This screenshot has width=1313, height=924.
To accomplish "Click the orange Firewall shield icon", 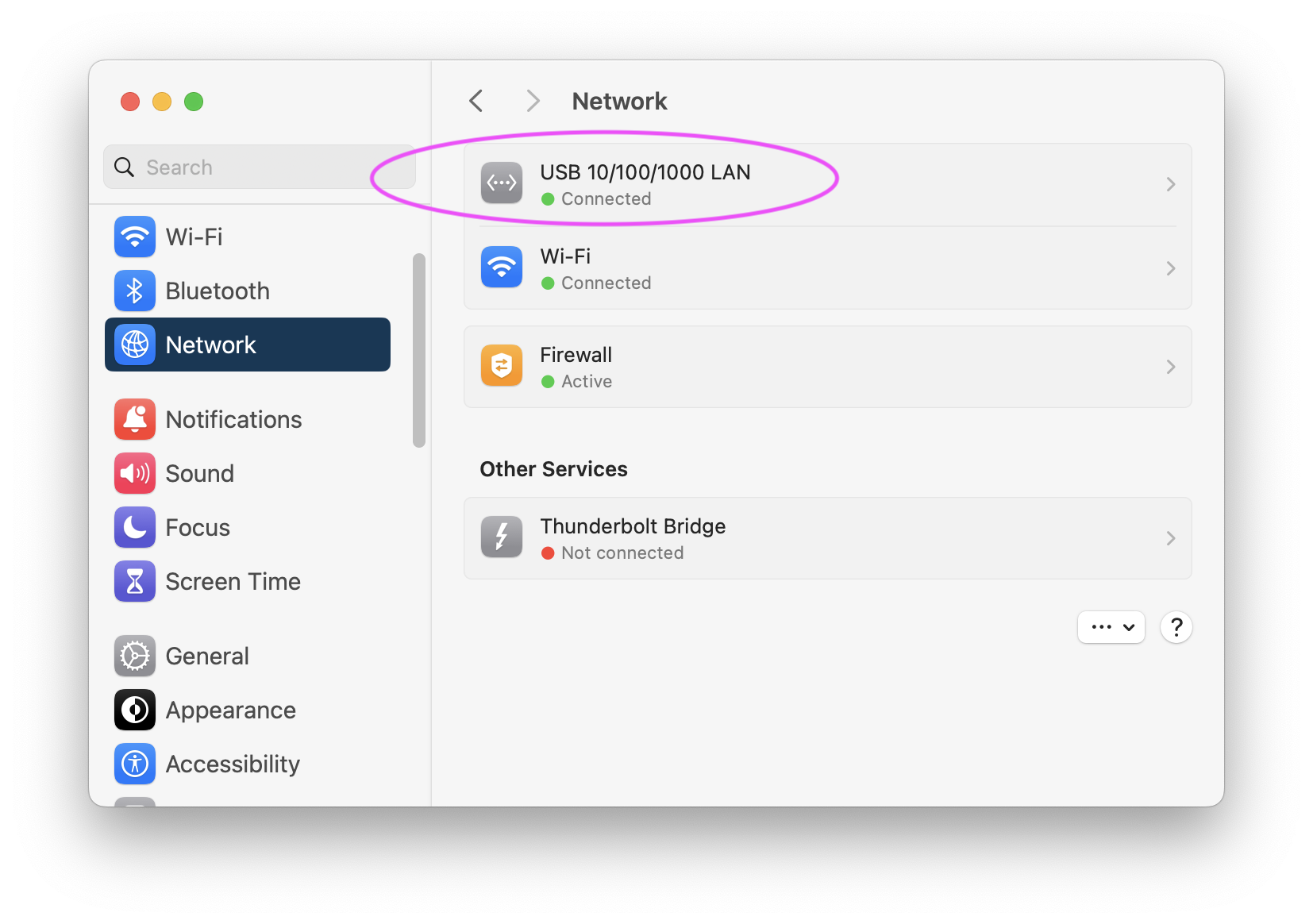I will tap(502, 366).
